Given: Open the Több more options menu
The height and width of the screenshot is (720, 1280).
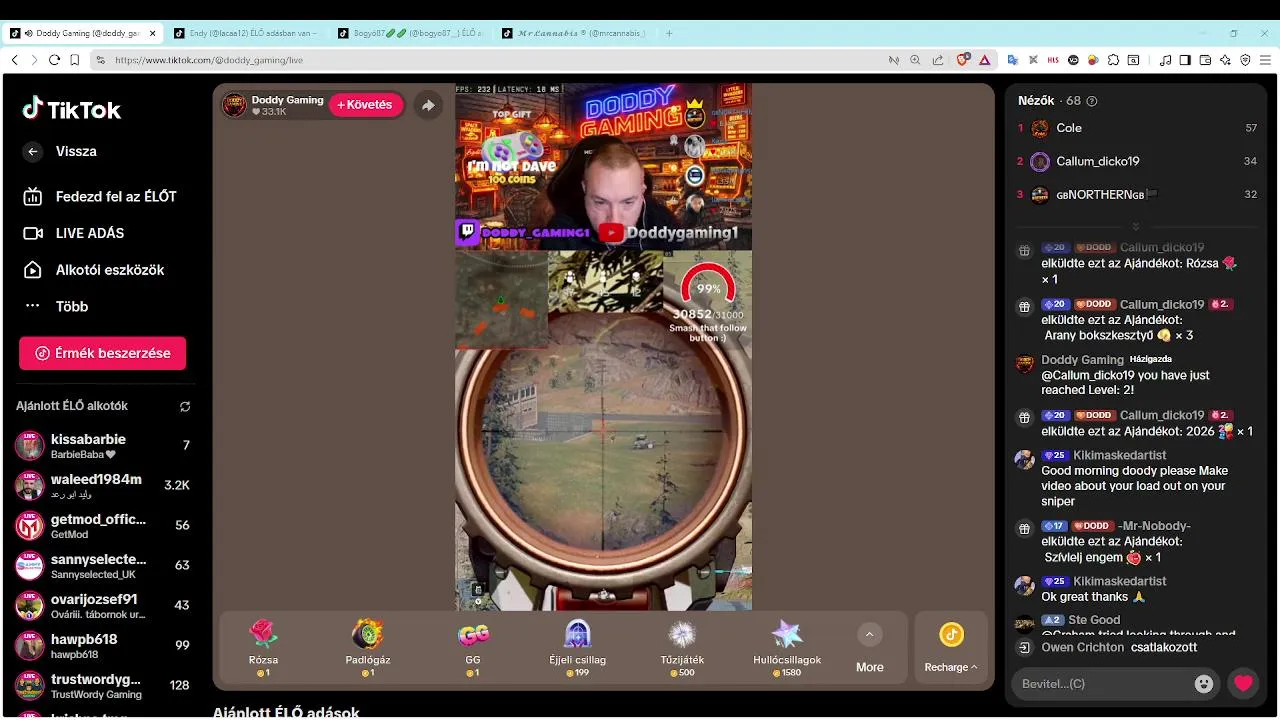Looking at the screenshot, I should point(70,307).
